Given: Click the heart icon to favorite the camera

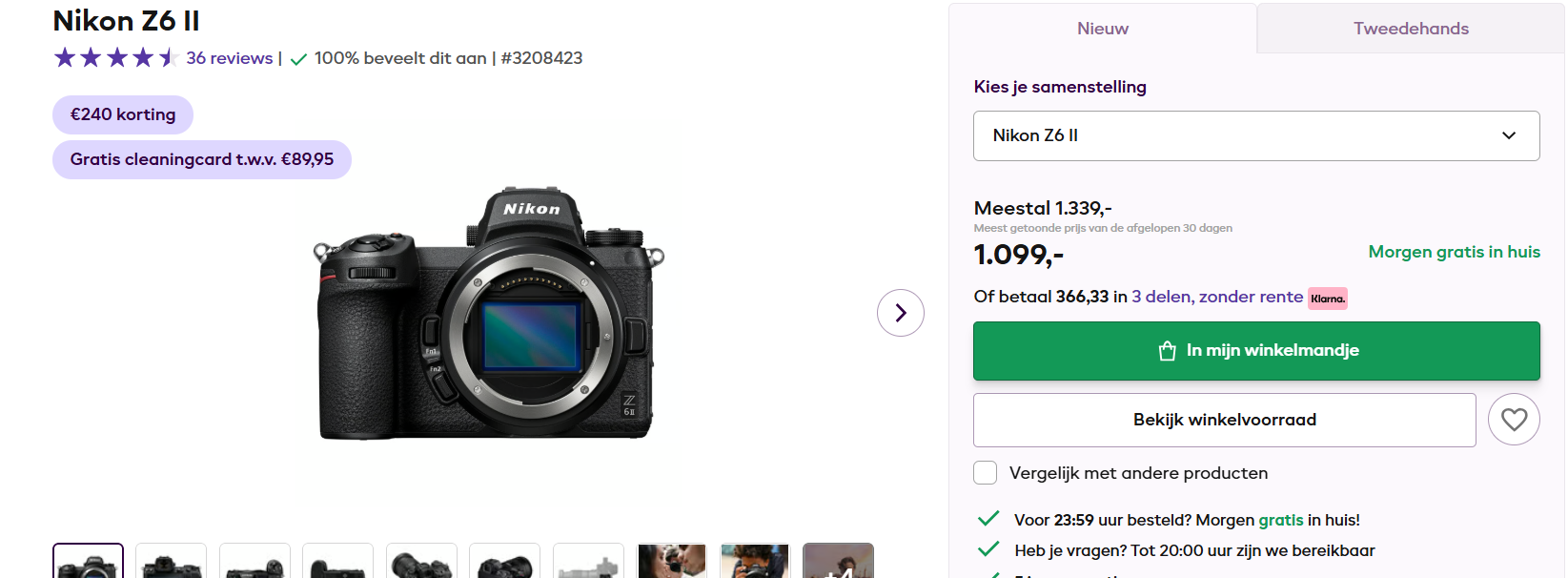Looking at the screenshot, I should [1514, 420].
